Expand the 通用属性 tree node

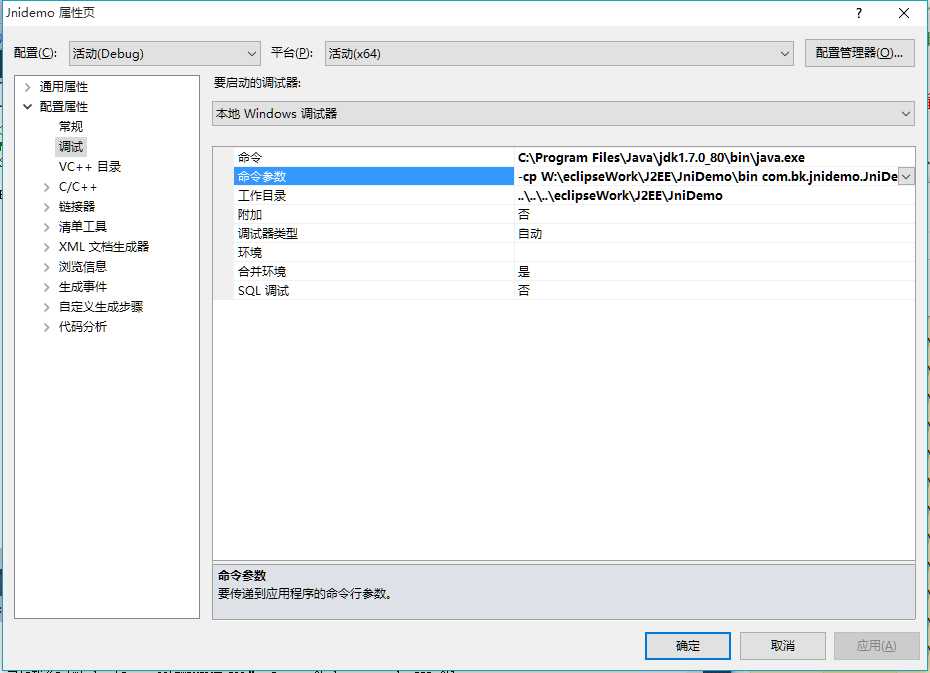[27, 87]
